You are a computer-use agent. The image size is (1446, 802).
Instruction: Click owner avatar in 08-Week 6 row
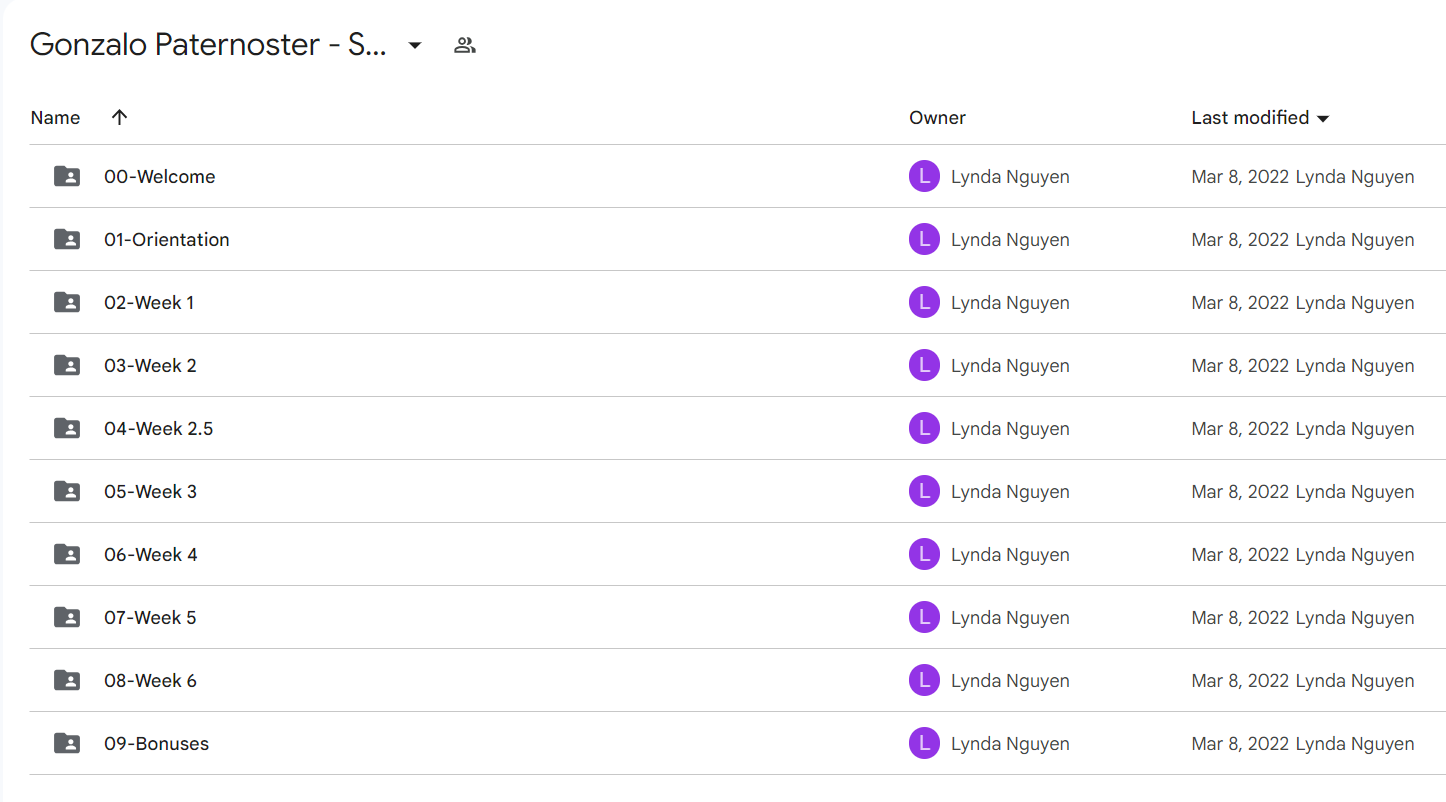(924, 680)
